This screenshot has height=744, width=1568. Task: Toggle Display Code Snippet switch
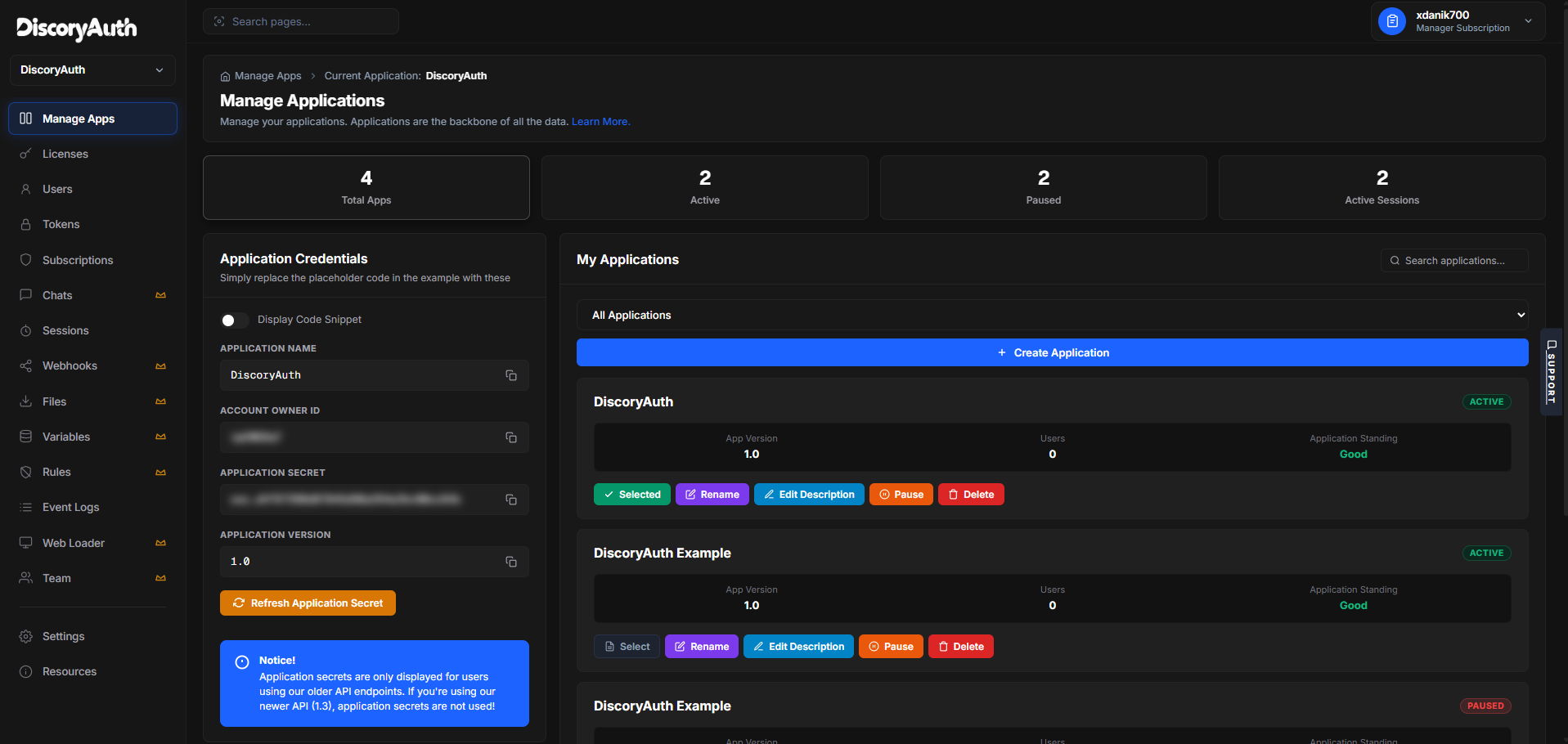point(234,320)
